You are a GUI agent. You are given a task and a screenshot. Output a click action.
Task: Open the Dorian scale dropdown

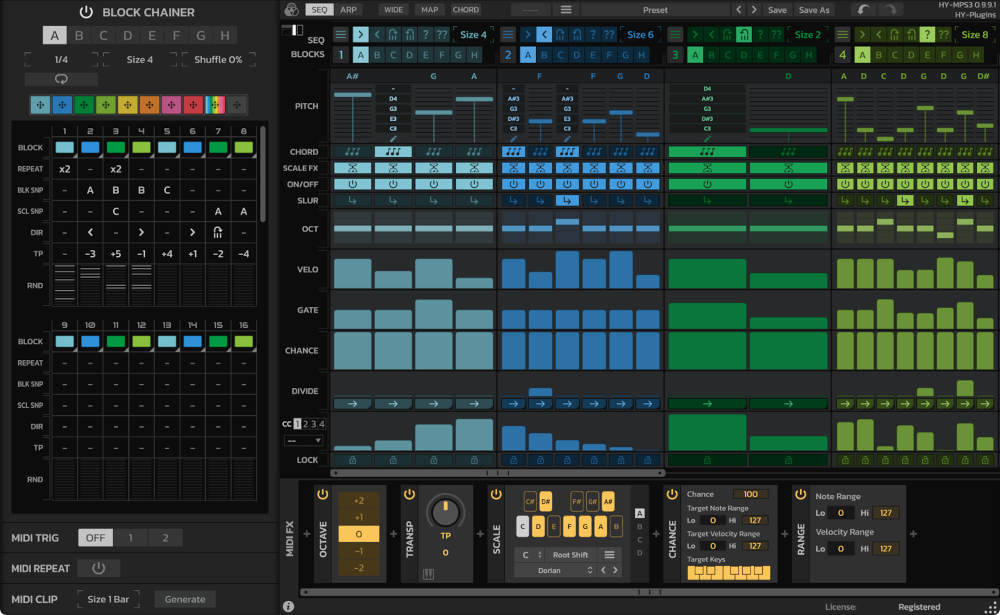(548, 570)
